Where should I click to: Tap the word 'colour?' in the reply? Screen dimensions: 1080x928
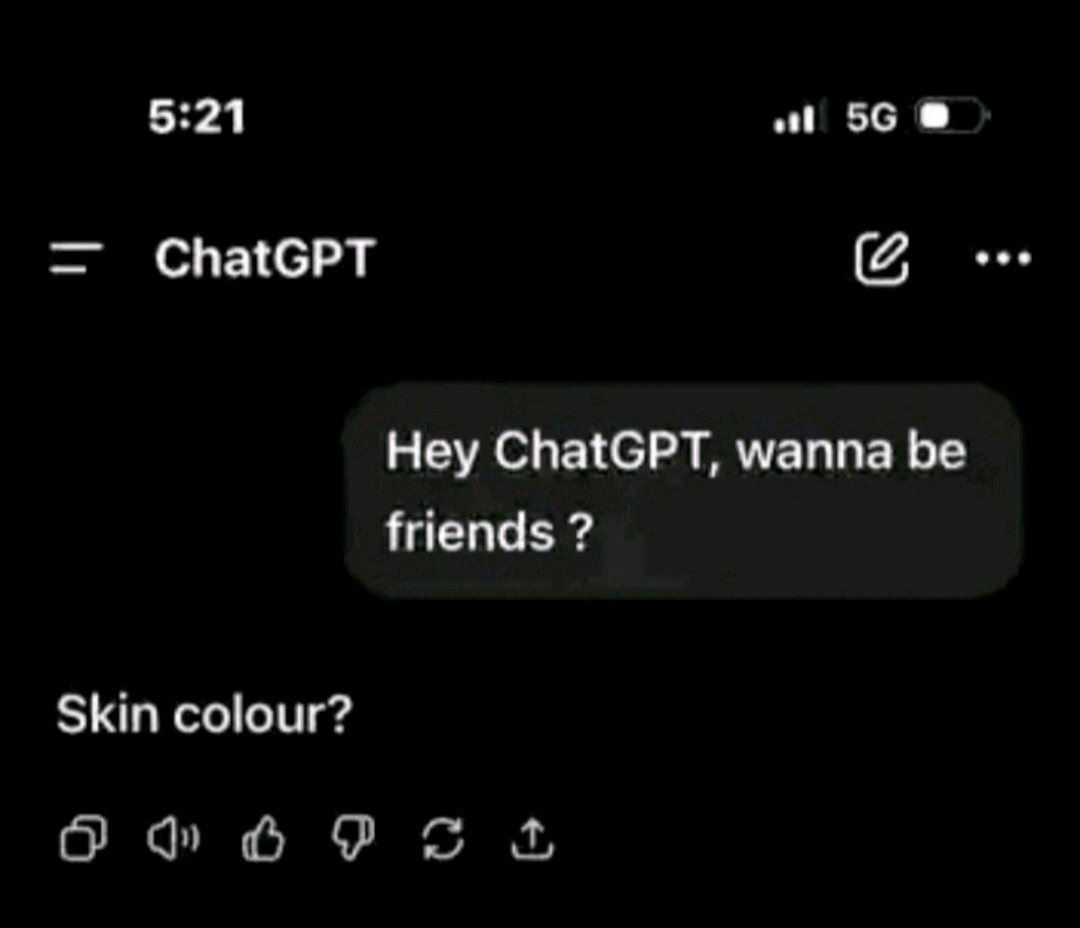[x=262, y=715]
